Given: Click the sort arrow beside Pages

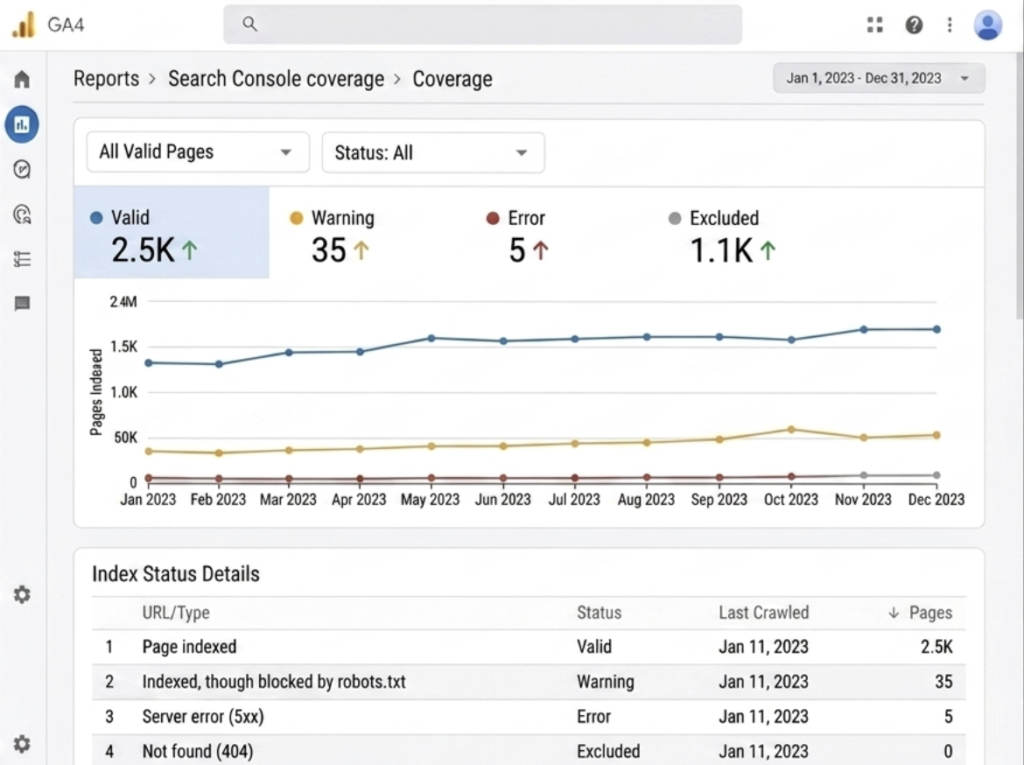Looking at the screenshot, I should (893, 613).
